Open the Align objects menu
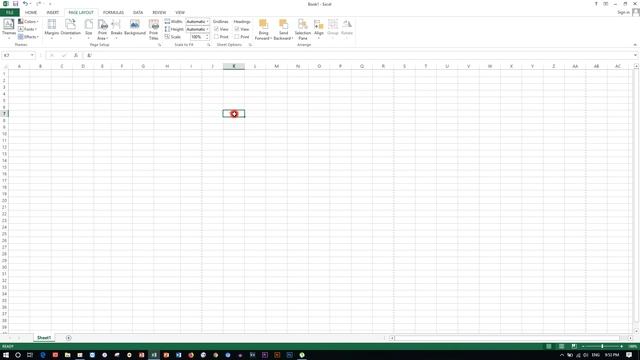 coord(319,29)
